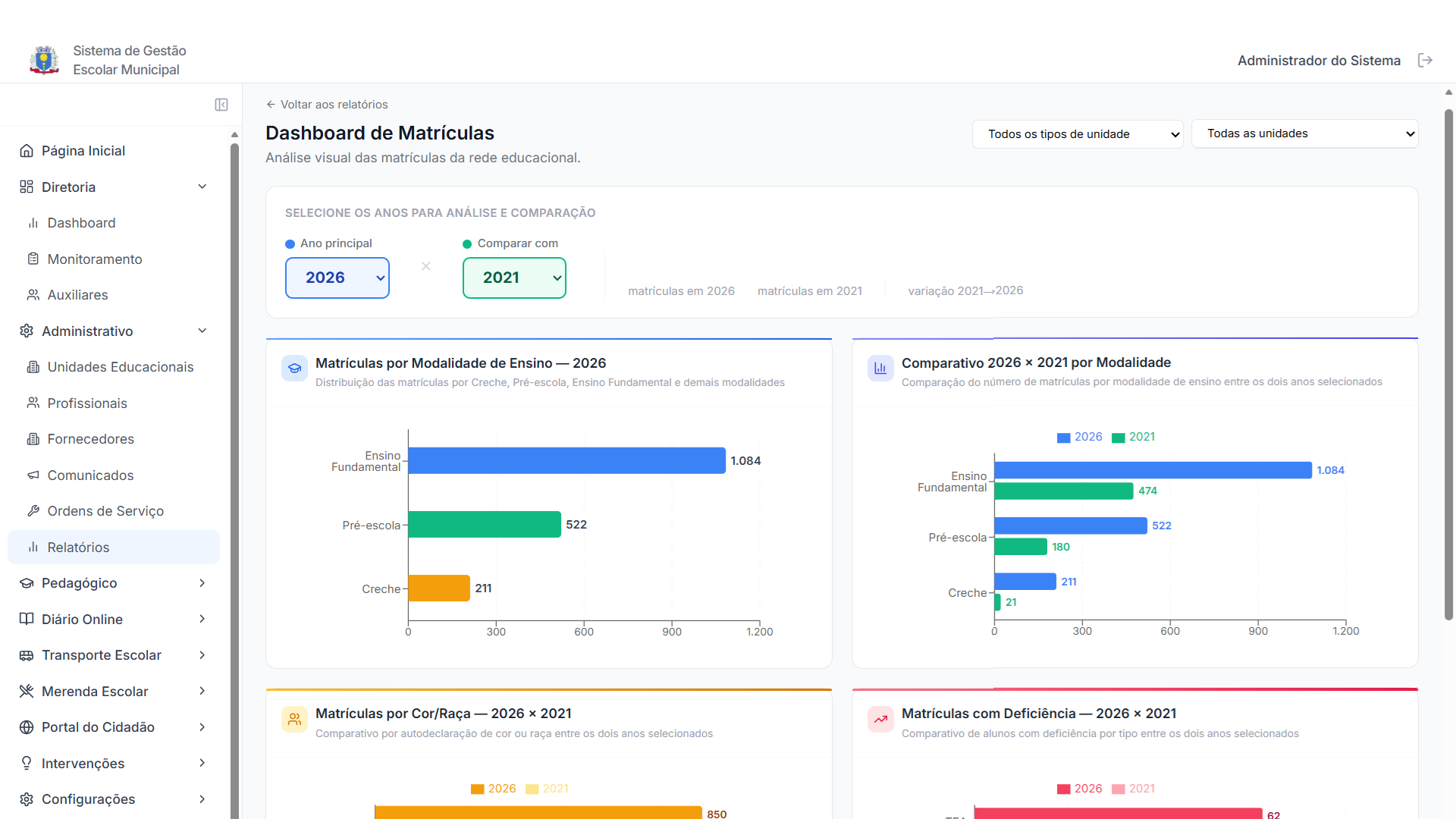Image resolution: width=1456 pixels, height=819 pixels.
Task: Expand the Transporte Escolar chevron
Action: click(x=202, y=655)
